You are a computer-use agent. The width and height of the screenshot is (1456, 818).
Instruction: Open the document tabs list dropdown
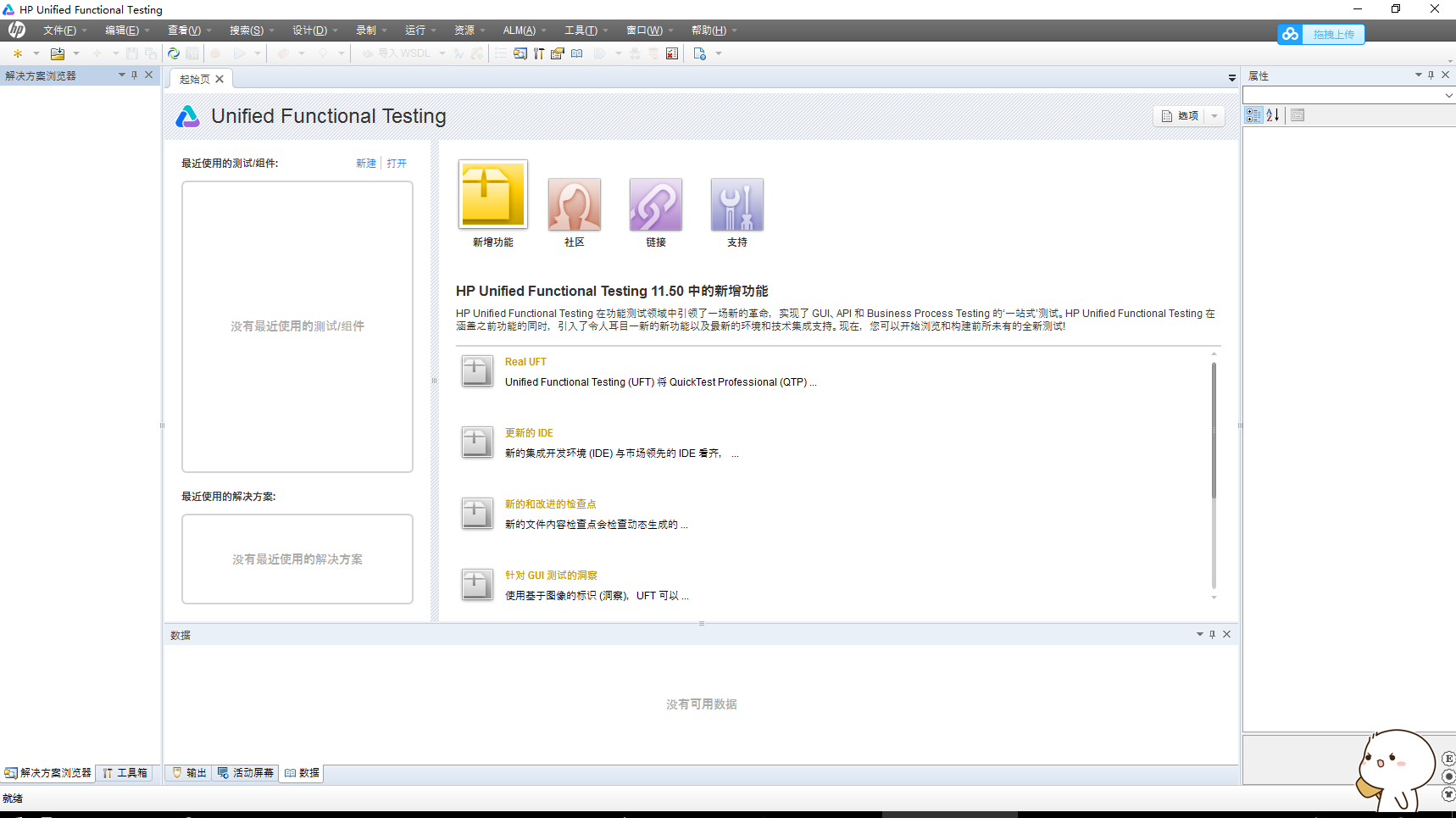(1232, 78)
